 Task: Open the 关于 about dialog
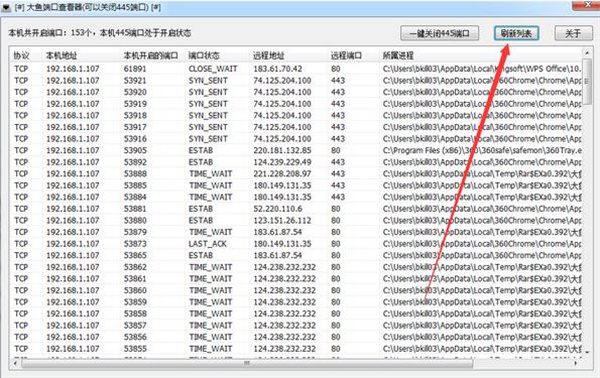573,33
